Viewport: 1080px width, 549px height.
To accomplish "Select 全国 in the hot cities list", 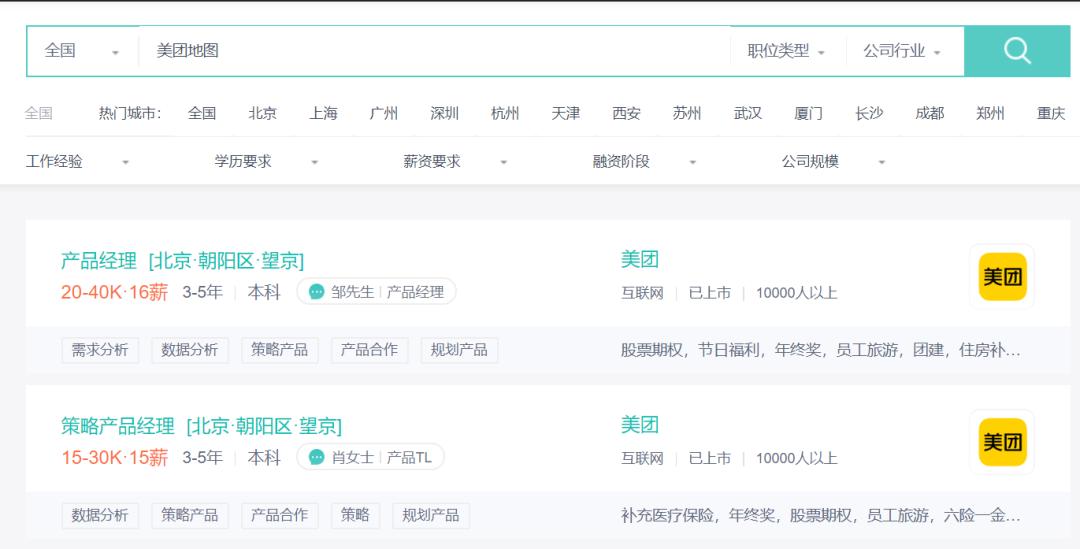I will point(202,114).
